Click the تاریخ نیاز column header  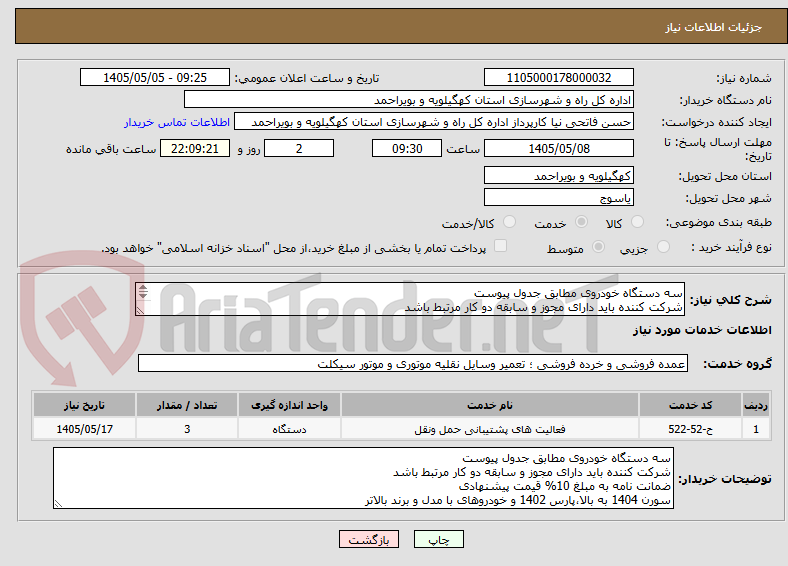coord(84,405)
